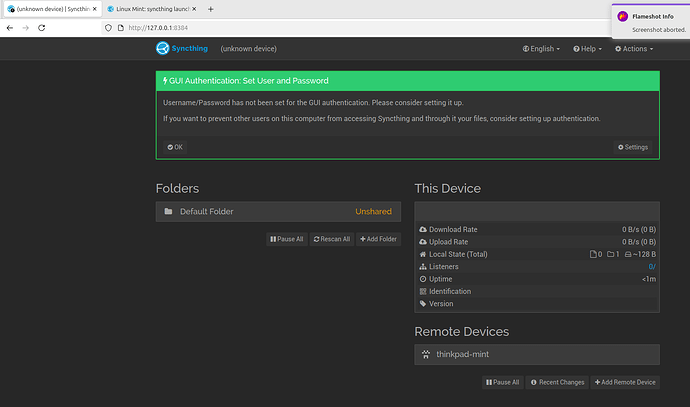Click the Uptime value <1m
Image resolution: width=690 pixels, height=407 pixels.
tap(649, 279)
